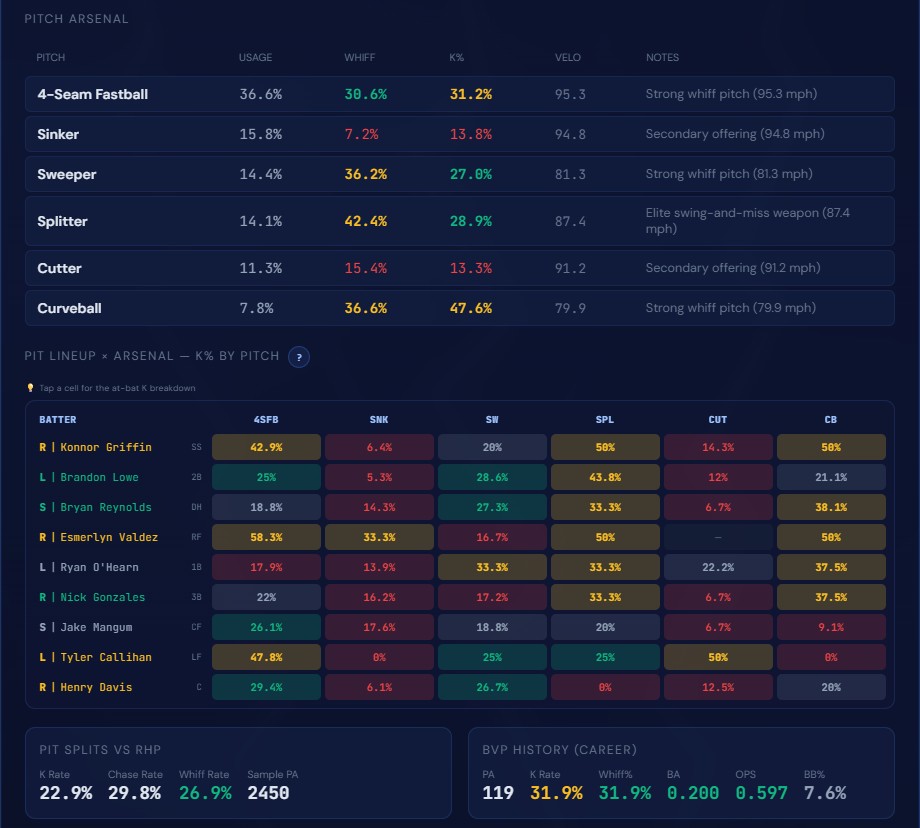Image resolution: width=920 pixels, height=828 pixels.
Task: Click the USAGE column header
Action: click(255, 58)
